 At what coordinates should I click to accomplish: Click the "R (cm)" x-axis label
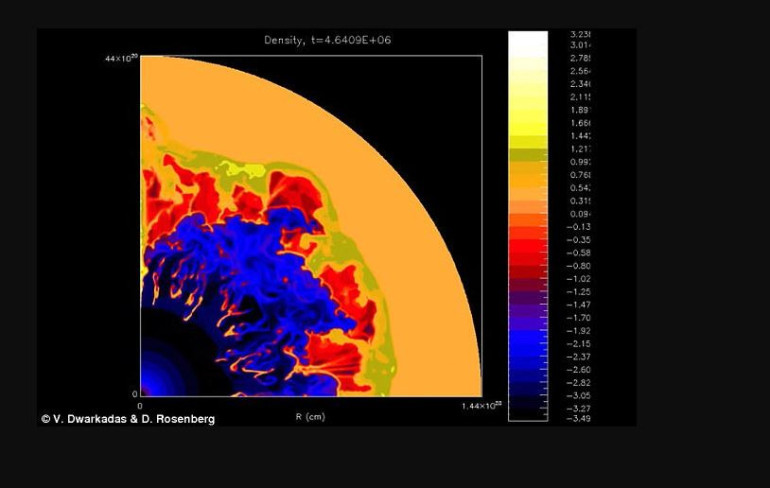310,417
